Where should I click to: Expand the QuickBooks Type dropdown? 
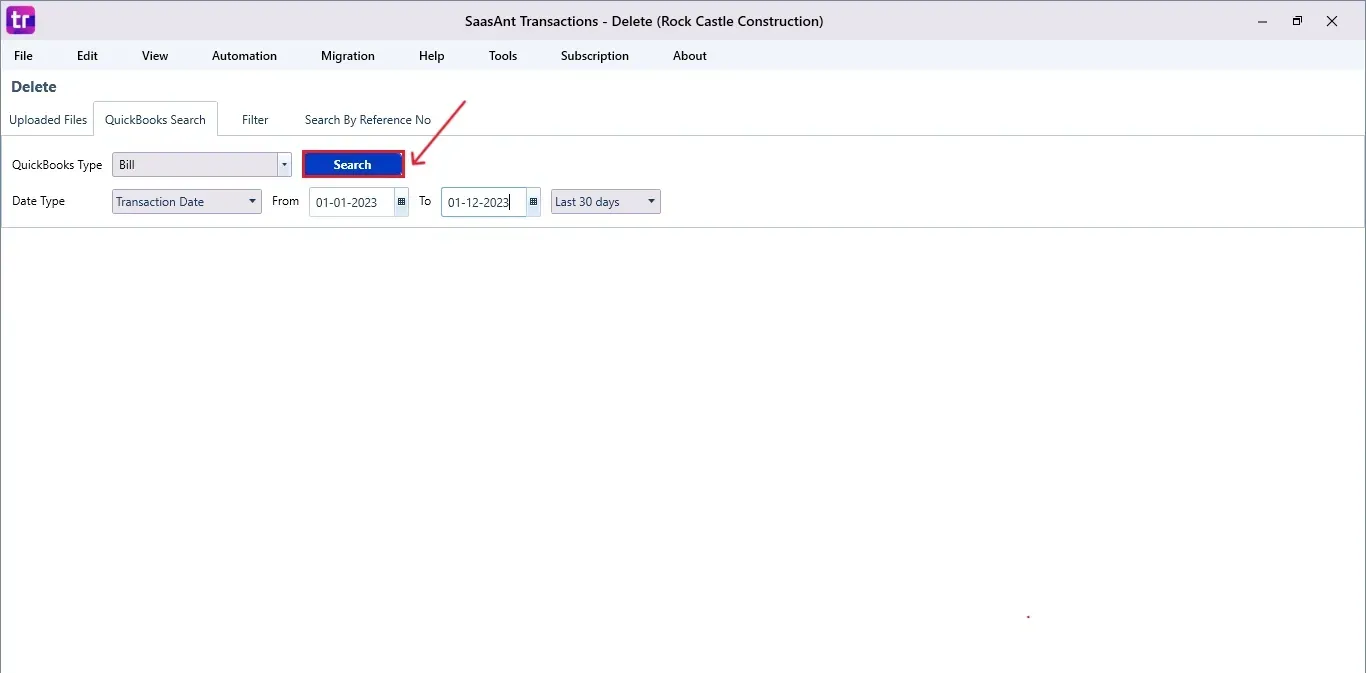[x=284, y=165]
